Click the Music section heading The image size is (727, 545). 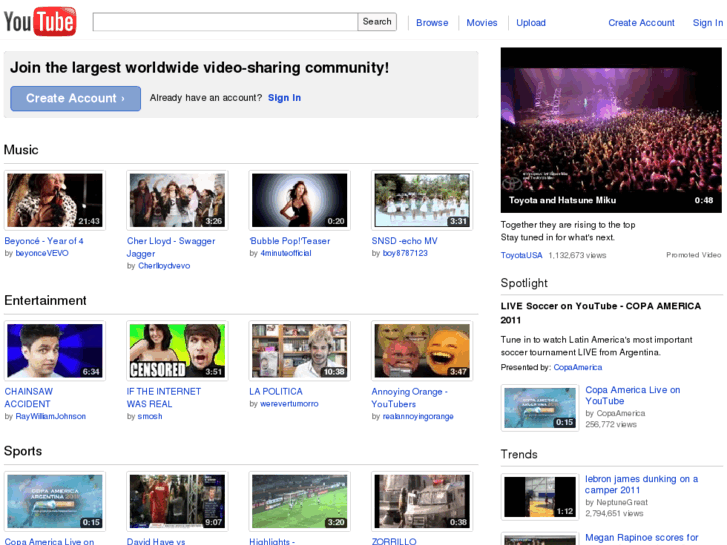21,150
